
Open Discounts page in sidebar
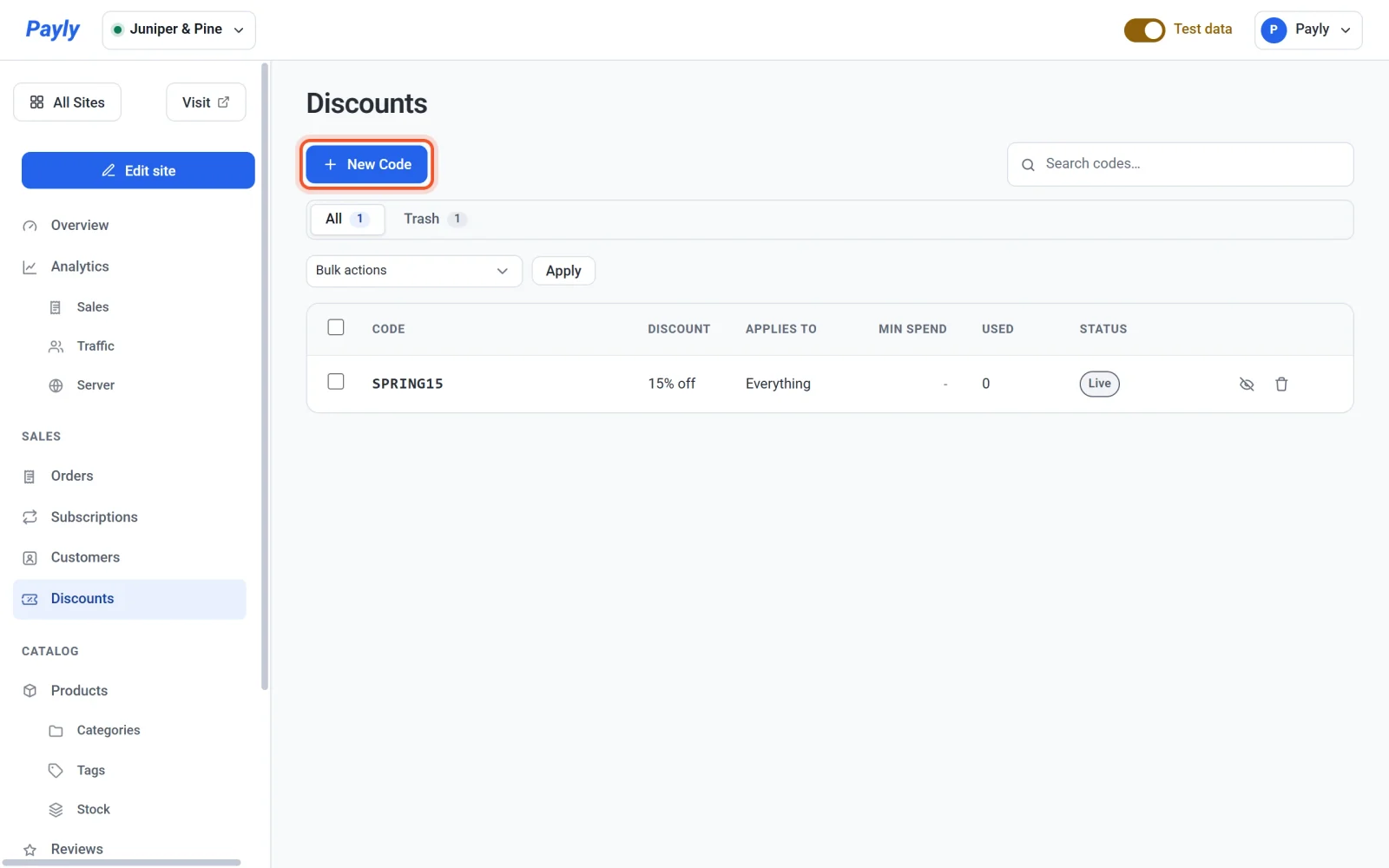(x=130, y=599)
